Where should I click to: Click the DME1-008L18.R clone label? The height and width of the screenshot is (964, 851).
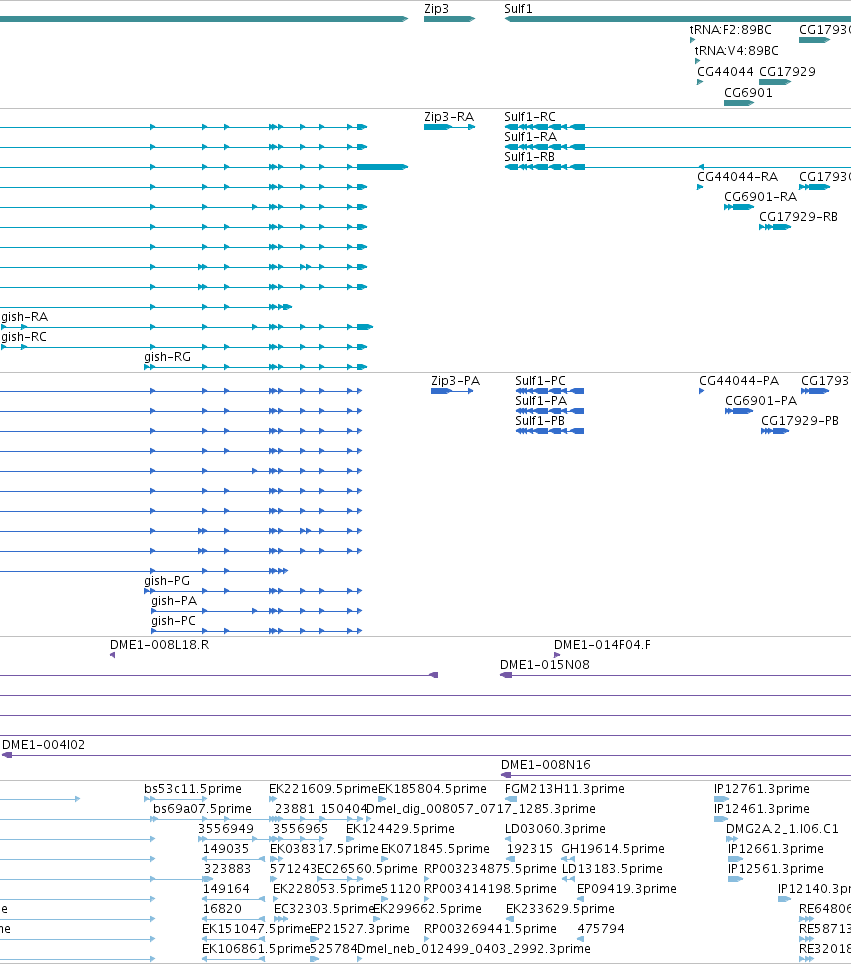(160, 644)
